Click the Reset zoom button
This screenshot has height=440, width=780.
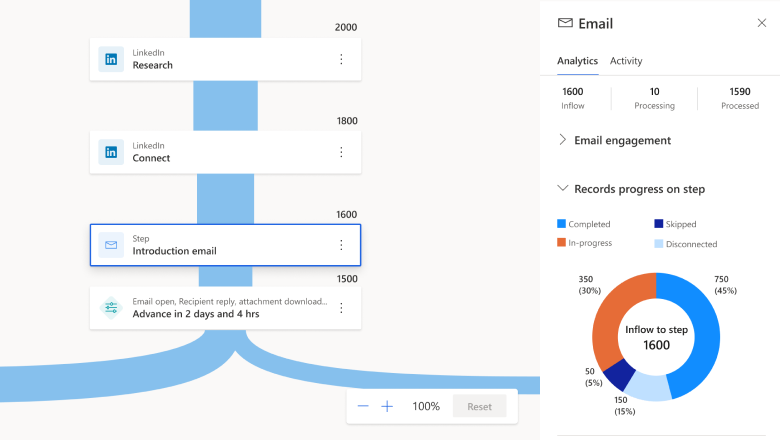(x=479, y=407)
